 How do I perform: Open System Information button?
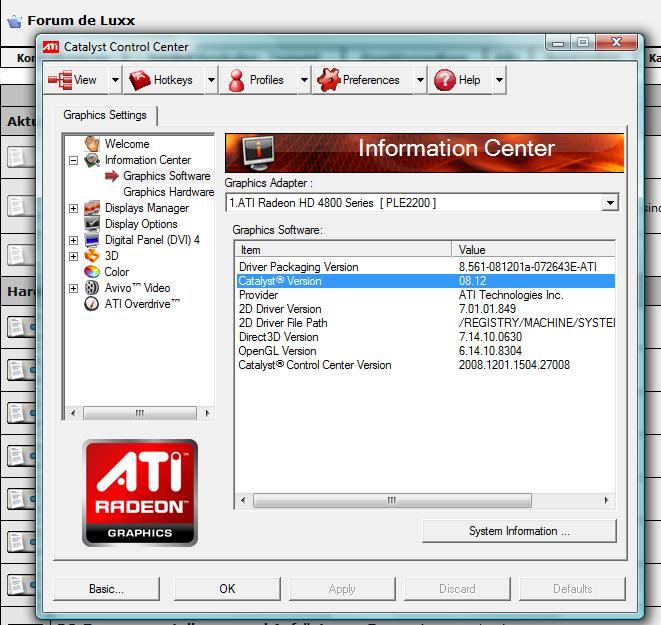coord(519,531)
